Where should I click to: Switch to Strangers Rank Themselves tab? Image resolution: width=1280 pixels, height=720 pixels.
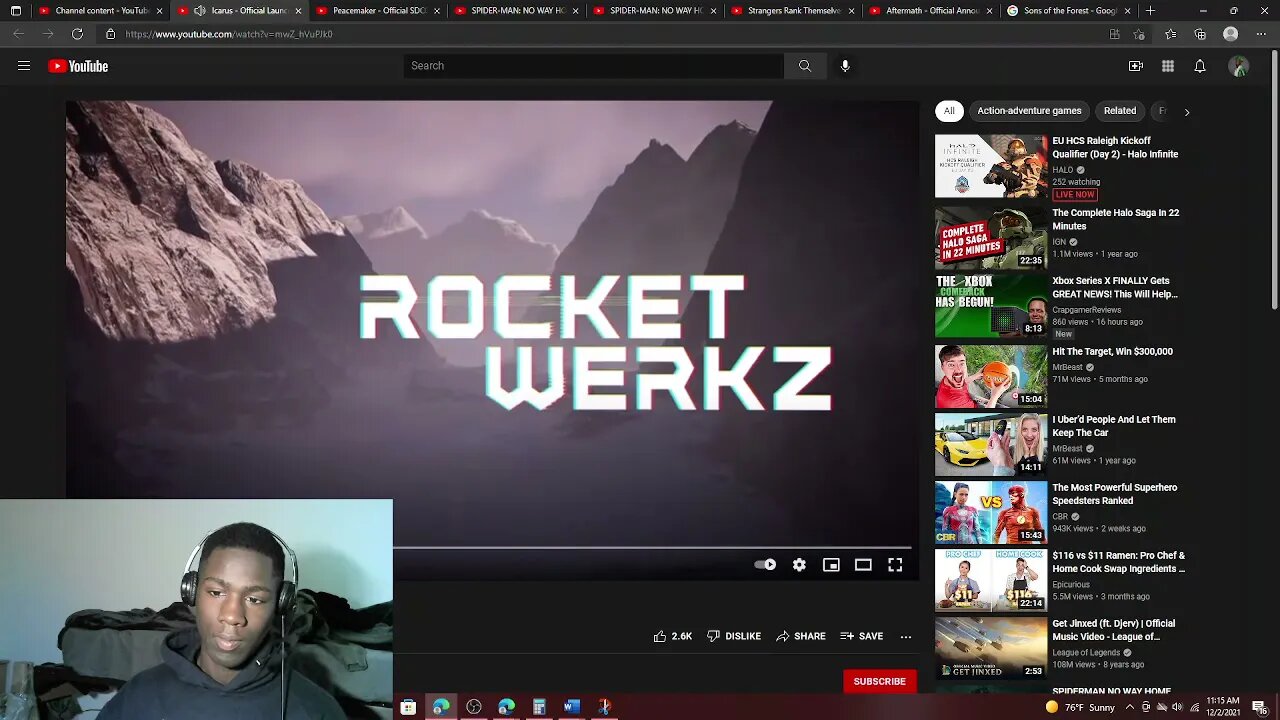point(793,11)
